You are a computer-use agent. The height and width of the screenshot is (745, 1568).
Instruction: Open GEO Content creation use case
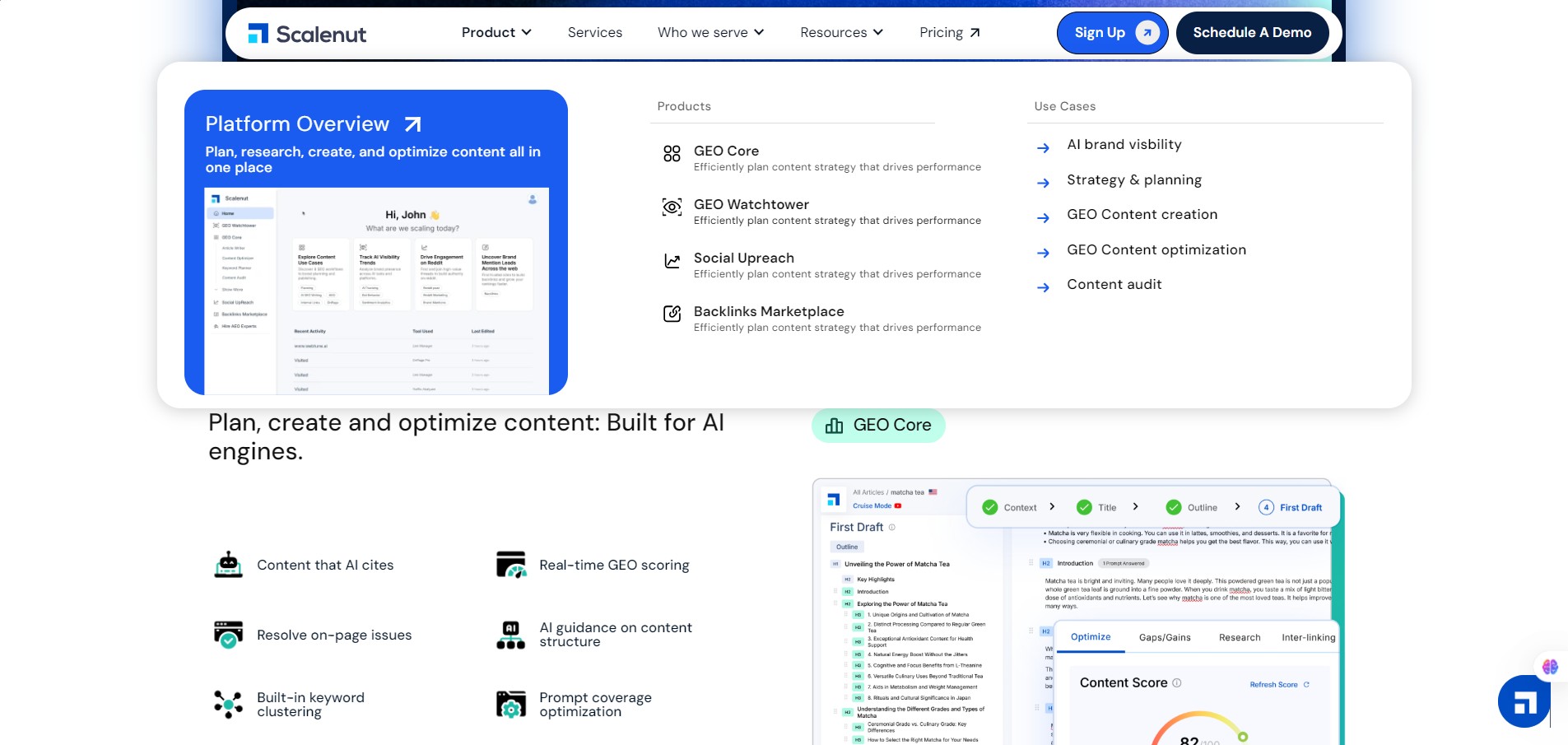tap(1142, 215)
